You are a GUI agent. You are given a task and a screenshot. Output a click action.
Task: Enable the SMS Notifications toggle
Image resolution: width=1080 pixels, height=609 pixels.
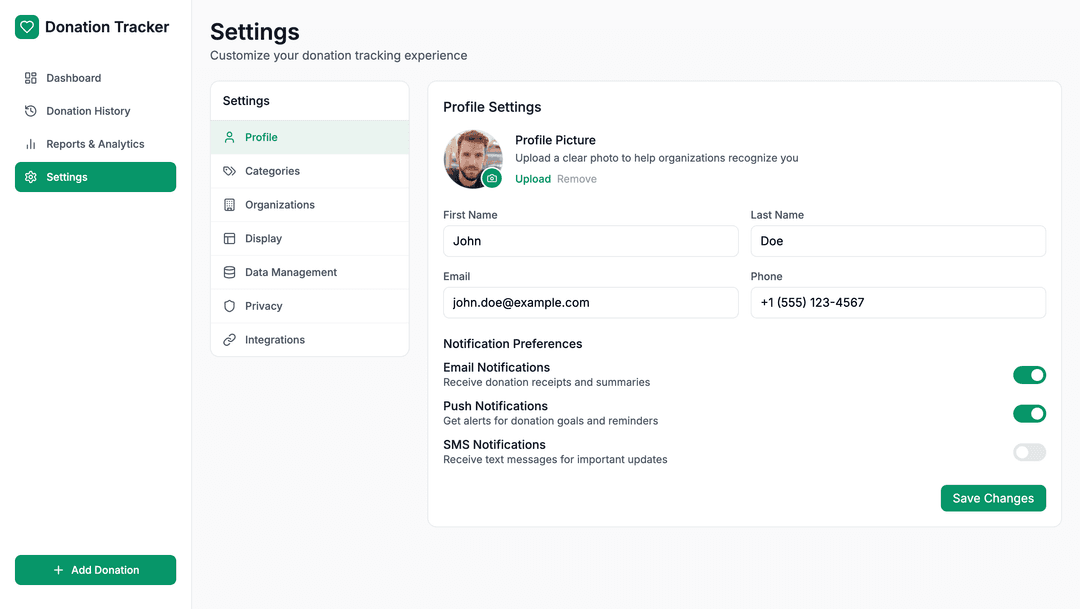coord(1029,452)
